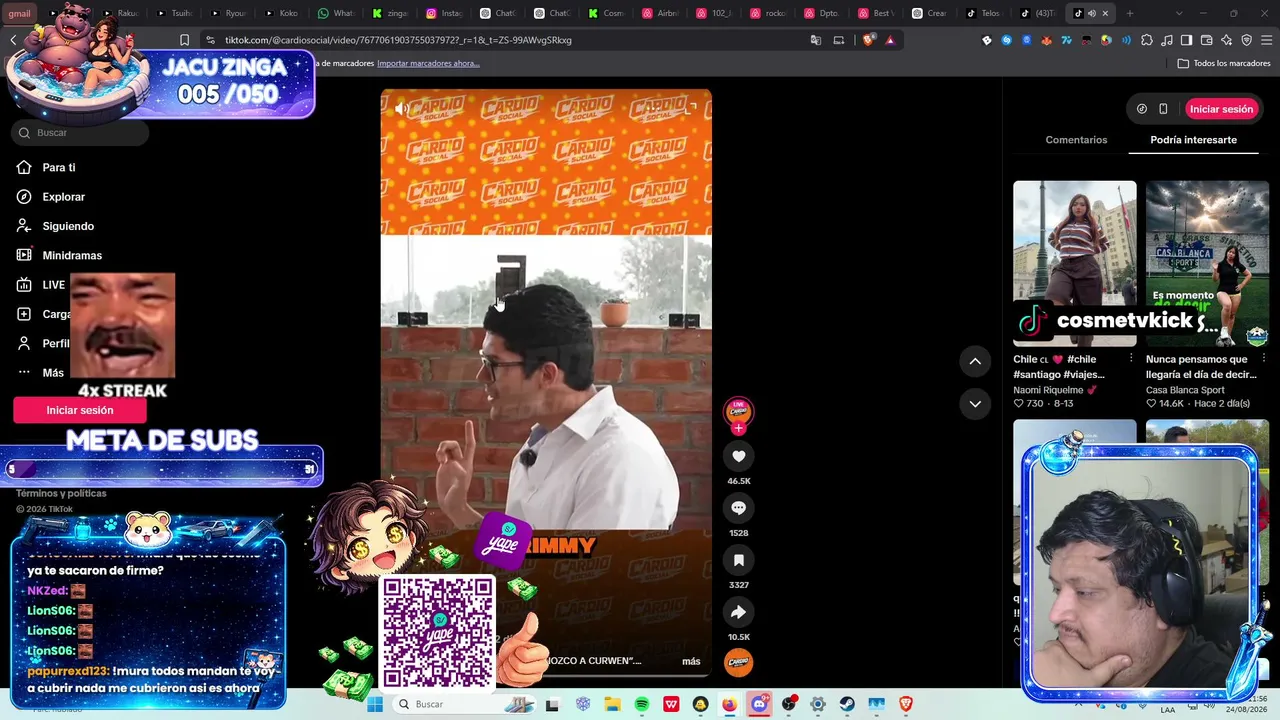1280x720 pixels.
Task: Click the sidebar search field
Action: [x=81, y=133]
